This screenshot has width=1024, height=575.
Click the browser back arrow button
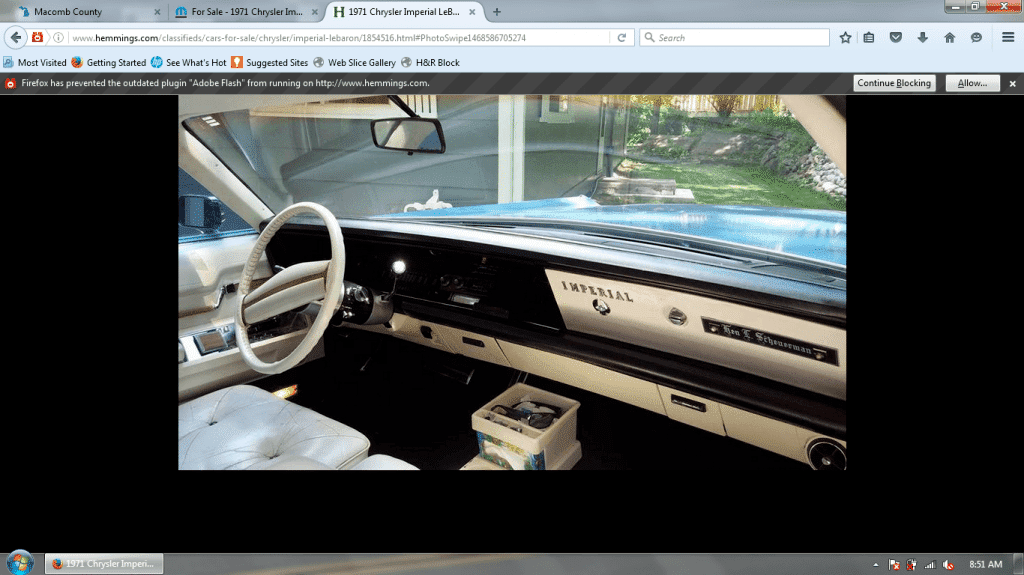(15, 37)
